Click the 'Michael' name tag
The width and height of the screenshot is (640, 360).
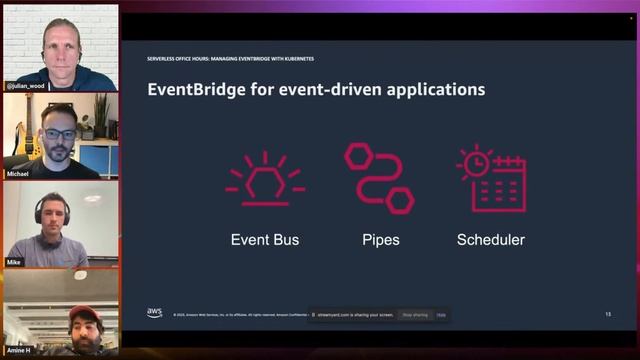[18, 174]
